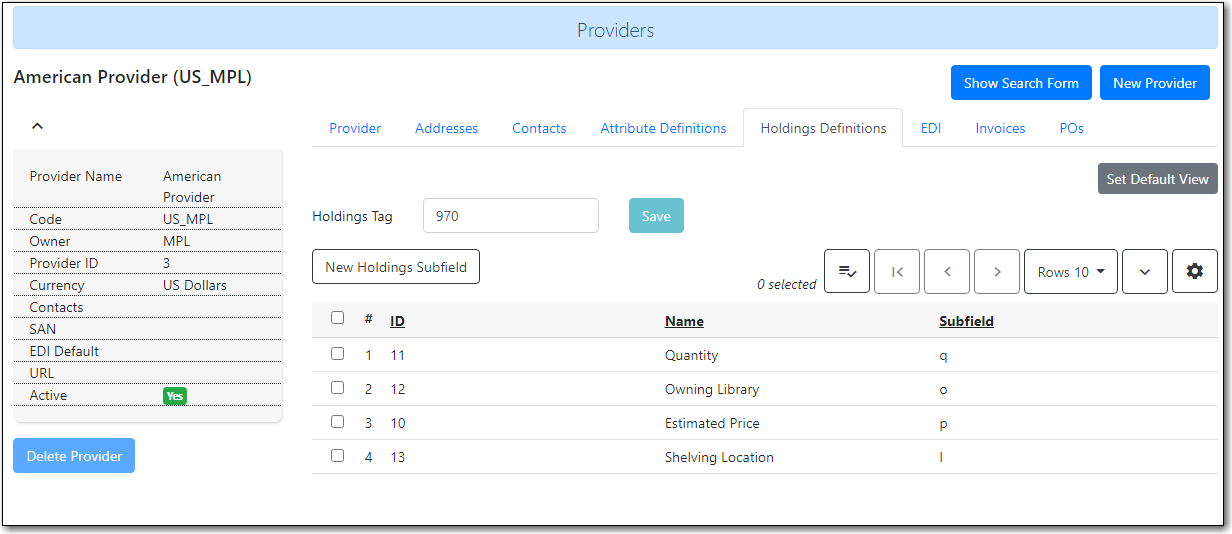Viewport: 1232px width, 534px height.
Task: Click subfield value p
Action: [x=943, y=424]
